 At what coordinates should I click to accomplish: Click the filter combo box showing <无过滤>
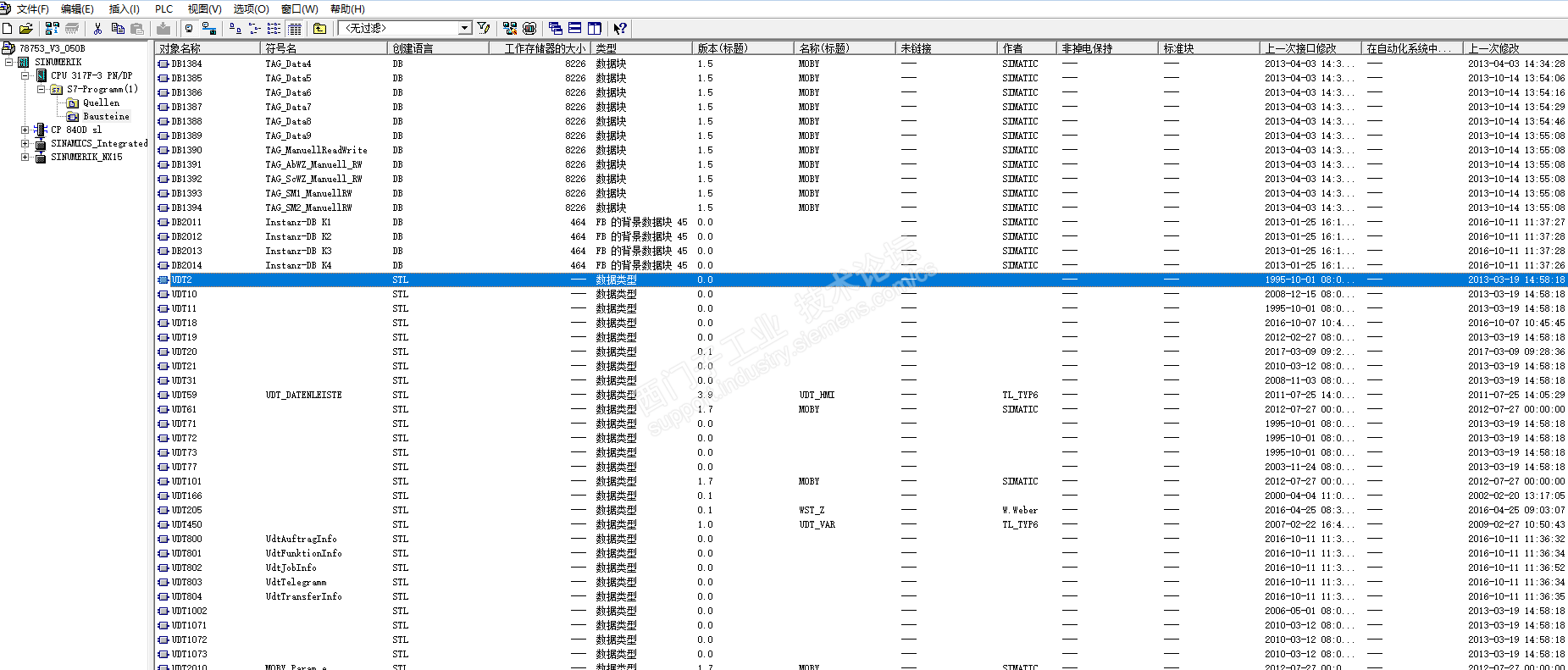coord(405,28)
